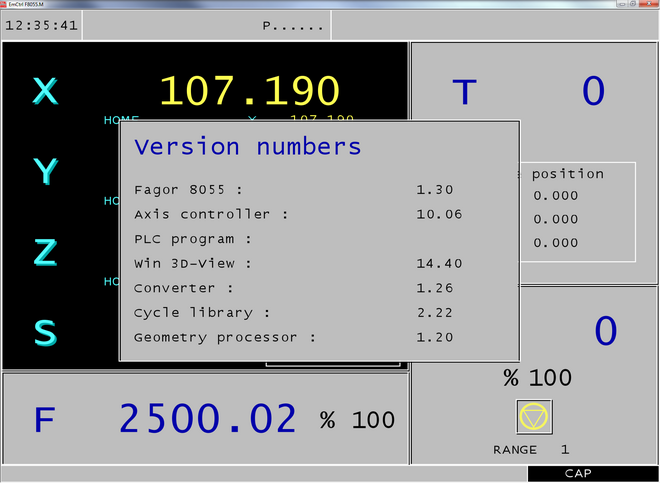This screenshot has width=660, height=483.
Task: Click the cyan Z axis label
Action: 46,254
